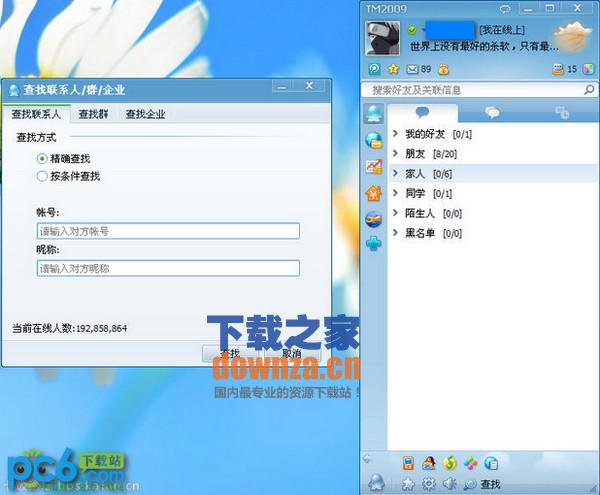Click the weather cloud image in the TM2009 header
This screenshot has height=495, width=600.
click(572, 37)
